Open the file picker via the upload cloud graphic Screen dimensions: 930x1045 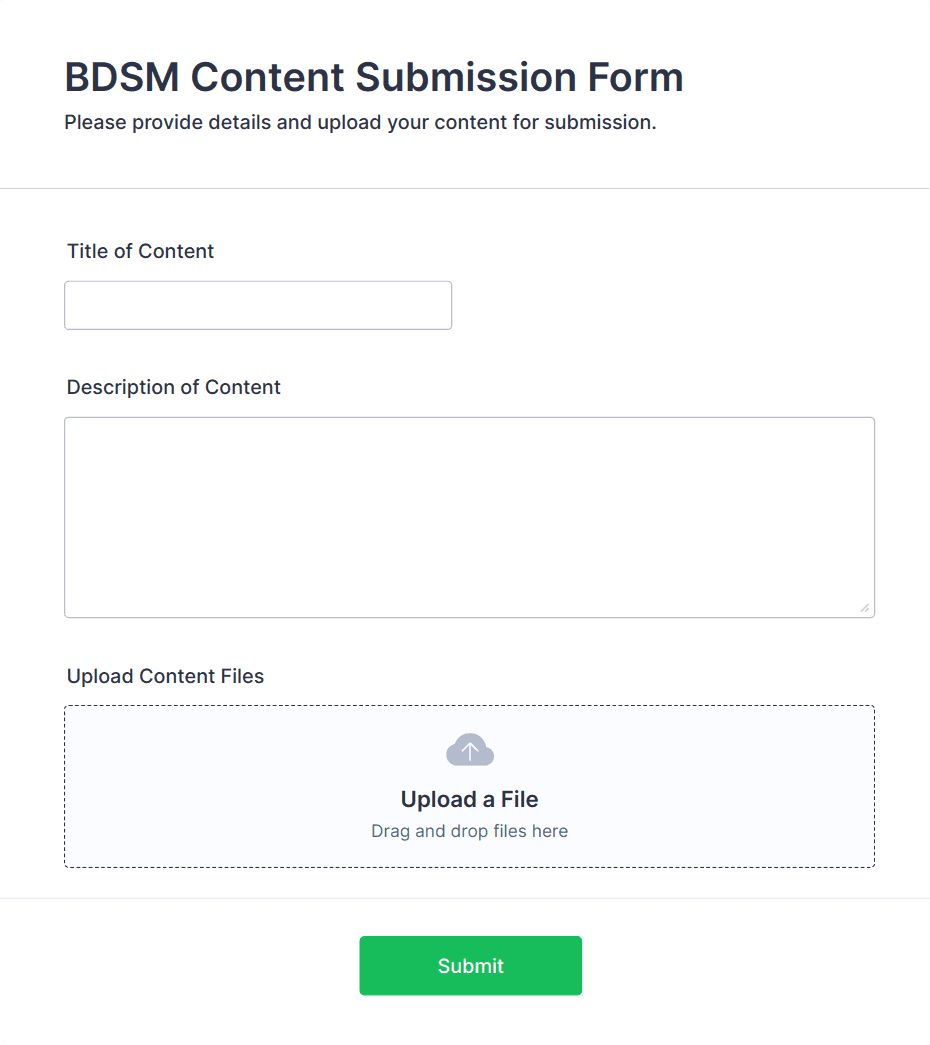469,749
